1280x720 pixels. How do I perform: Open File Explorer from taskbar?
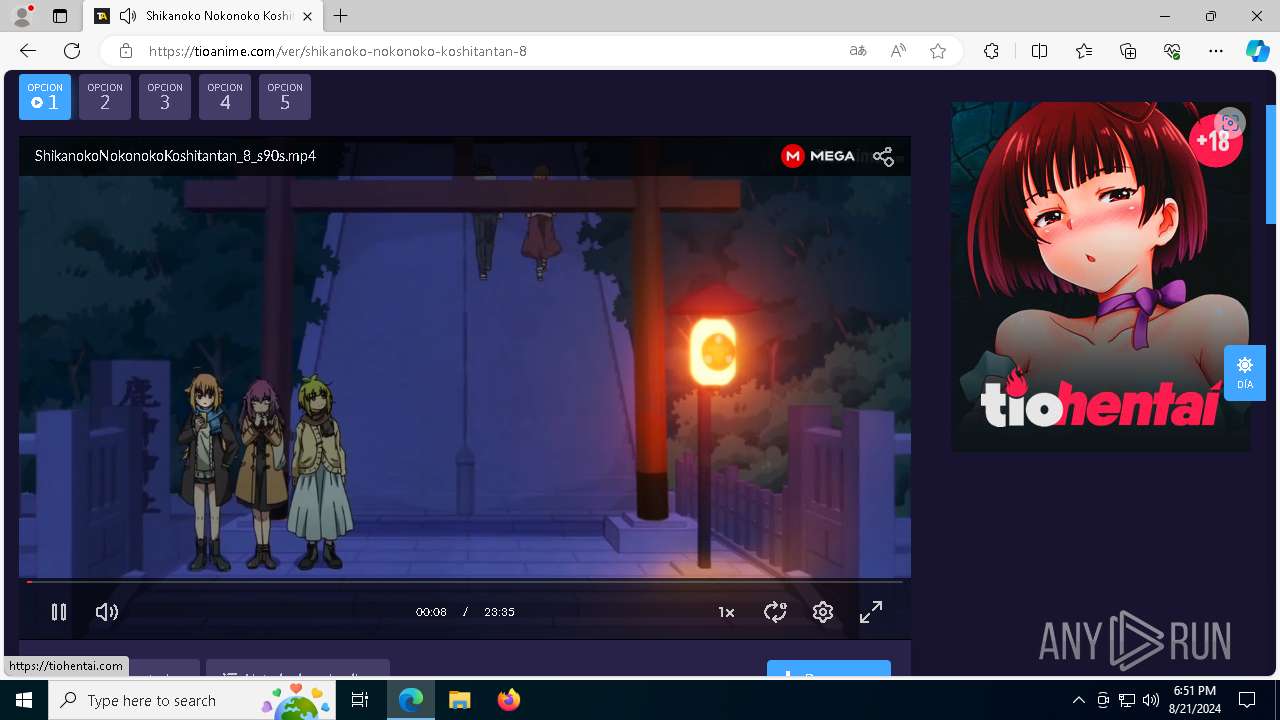pos(459,700)
